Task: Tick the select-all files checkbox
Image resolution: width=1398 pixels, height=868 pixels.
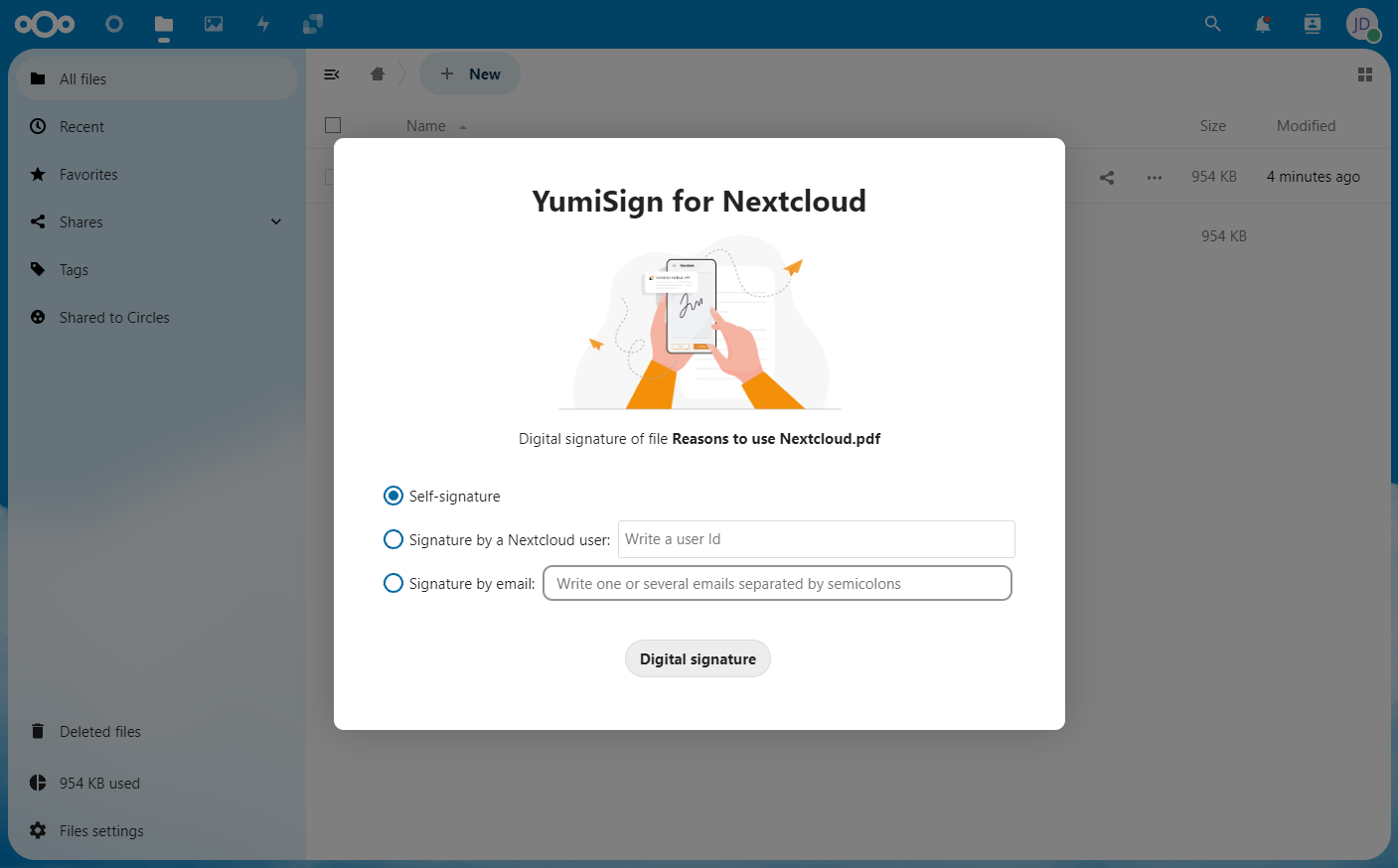Action: (x=333, y=125)
